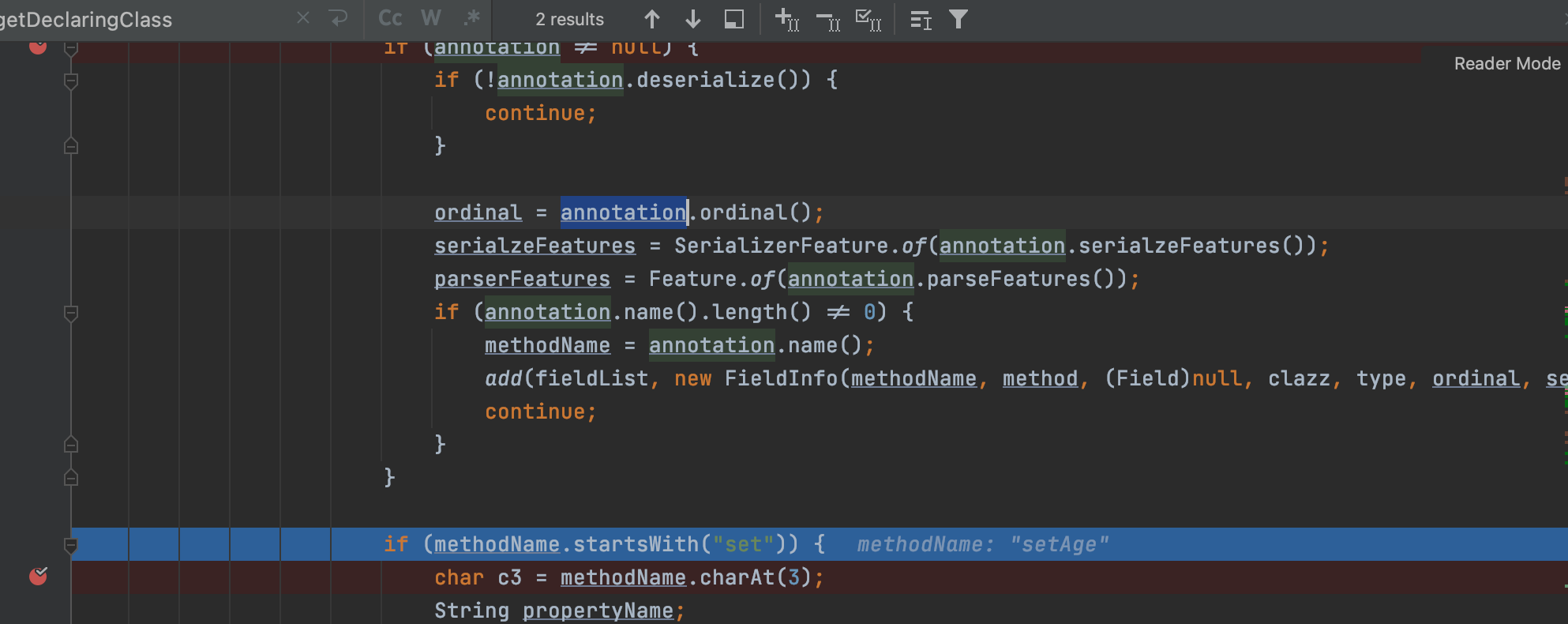Image resolution: width=1568 pixels, height=624 pixels.
Task: Click 'clazz' argument in FieldInfo call
Action: (x=1299, y=378)
